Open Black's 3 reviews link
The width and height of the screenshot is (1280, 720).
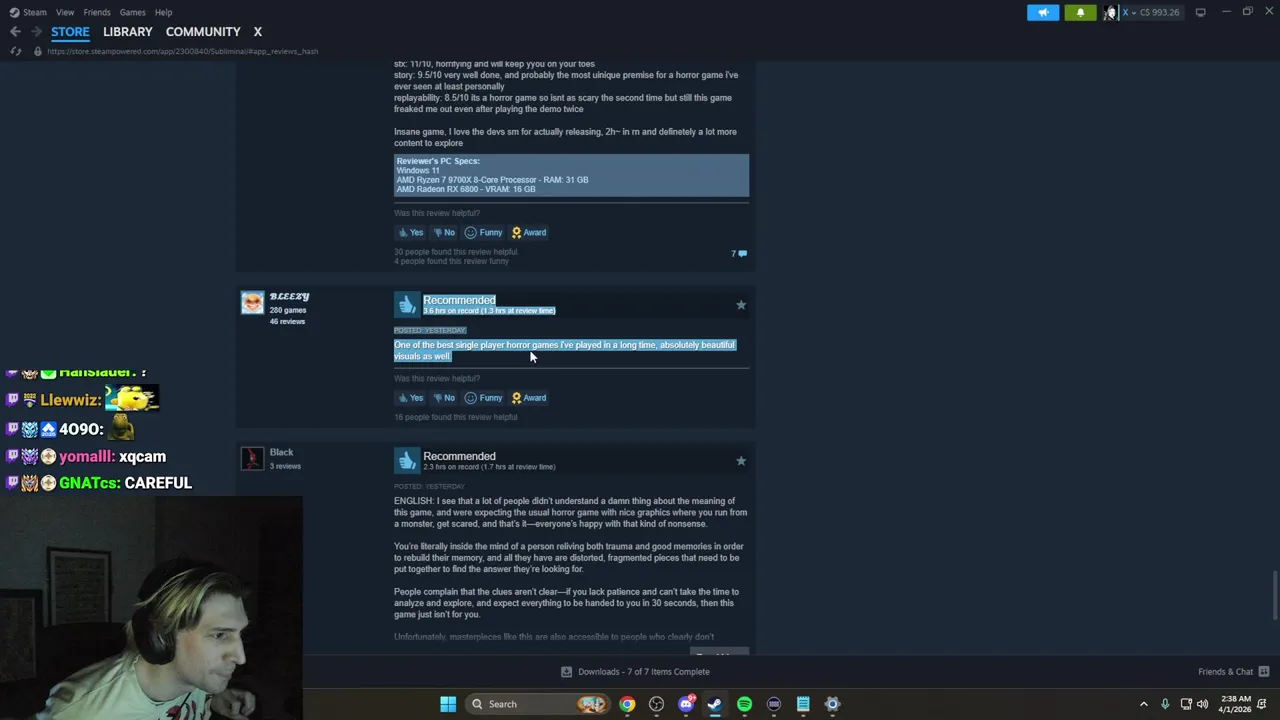point(285,466)
